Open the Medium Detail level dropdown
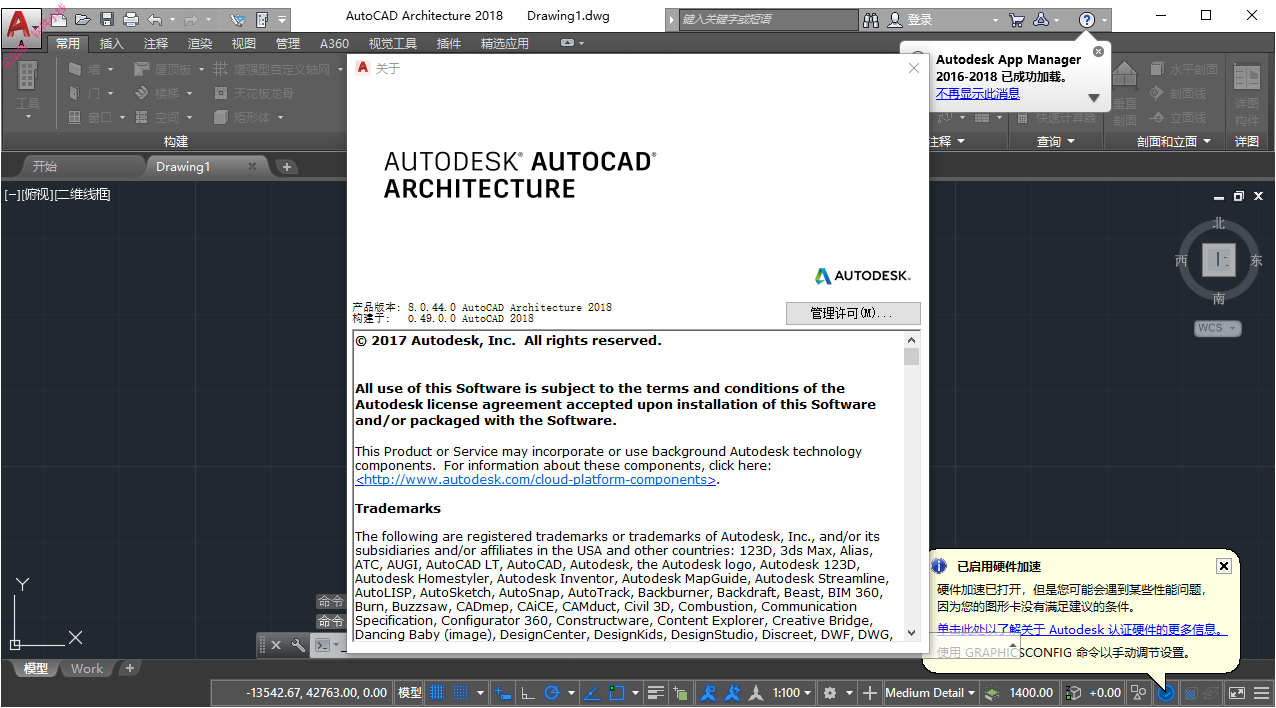This screenshot has width=1276, height=708. coord(930,692)
